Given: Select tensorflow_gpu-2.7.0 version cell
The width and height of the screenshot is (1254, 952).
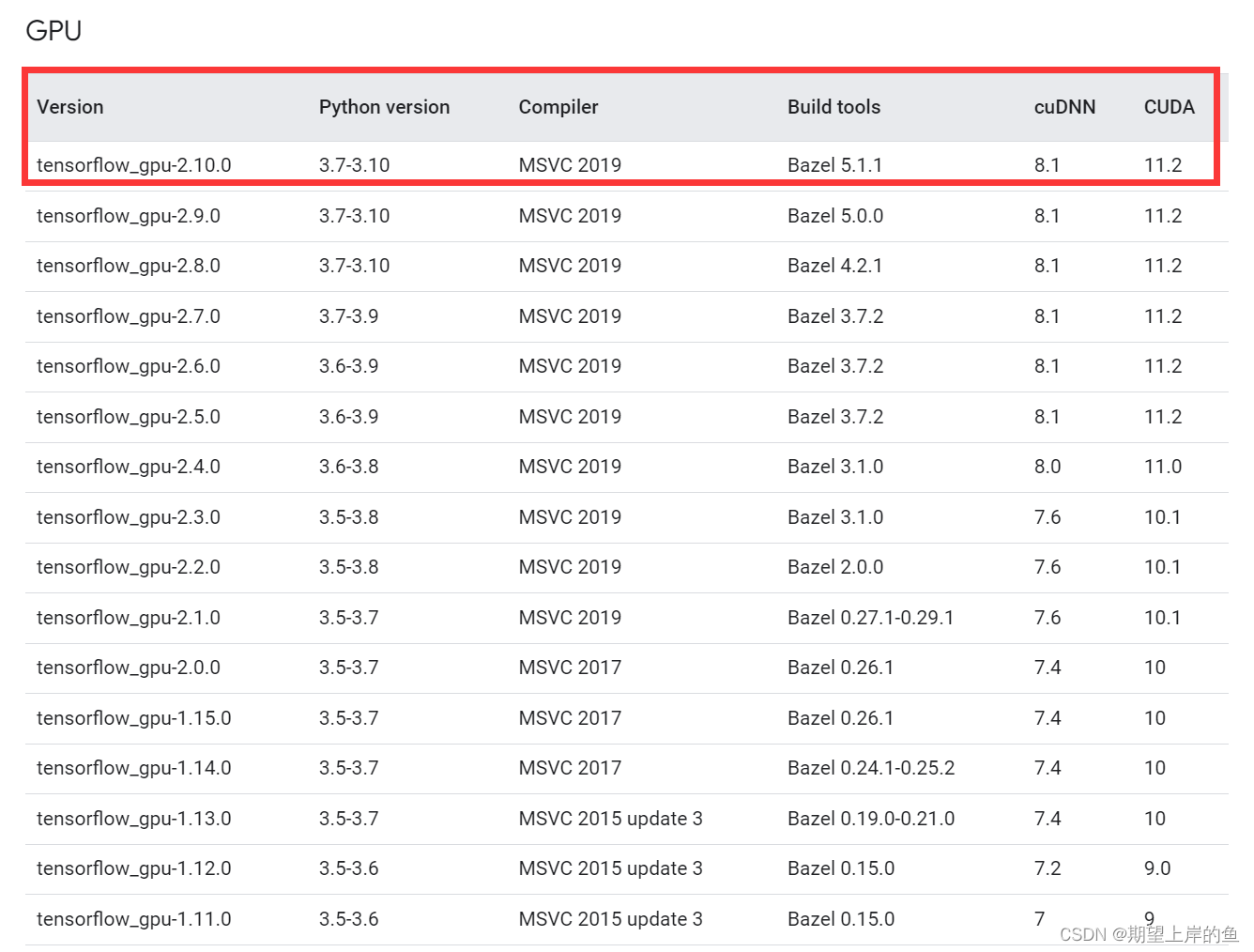Looking at the screenshot, I should [129, 316].
